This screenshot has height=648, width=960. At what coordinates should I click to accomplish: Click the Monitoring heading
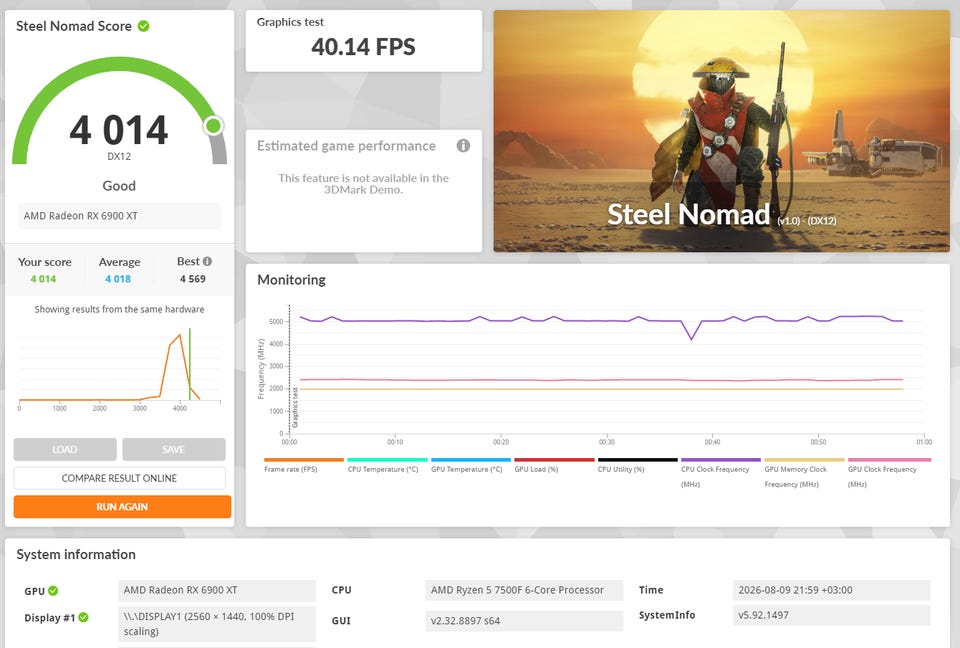[x=291, y=280]
